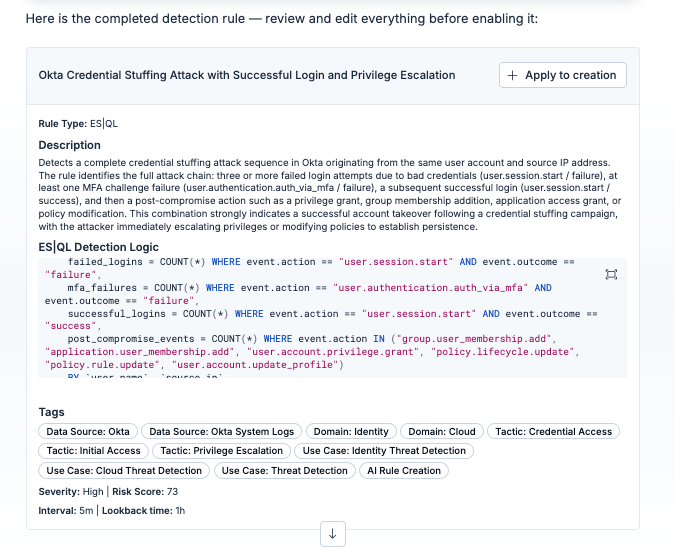This screenshot has height=549, width=675.
Task: Click the intro line Here is the completed detection rule
Action: pos(282,19)
